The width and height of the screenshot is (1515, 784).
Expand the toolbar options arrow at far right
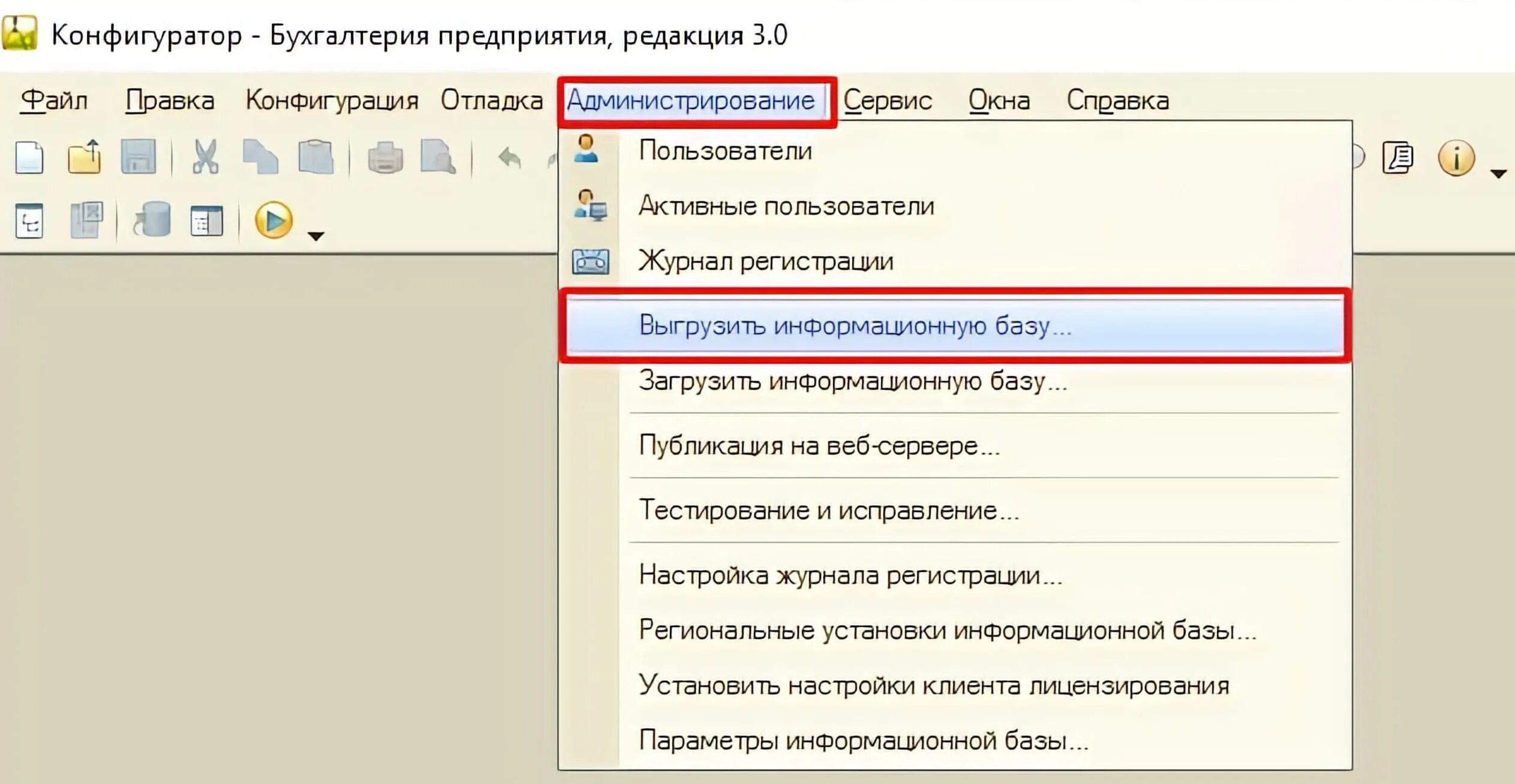click(1498, 174)
